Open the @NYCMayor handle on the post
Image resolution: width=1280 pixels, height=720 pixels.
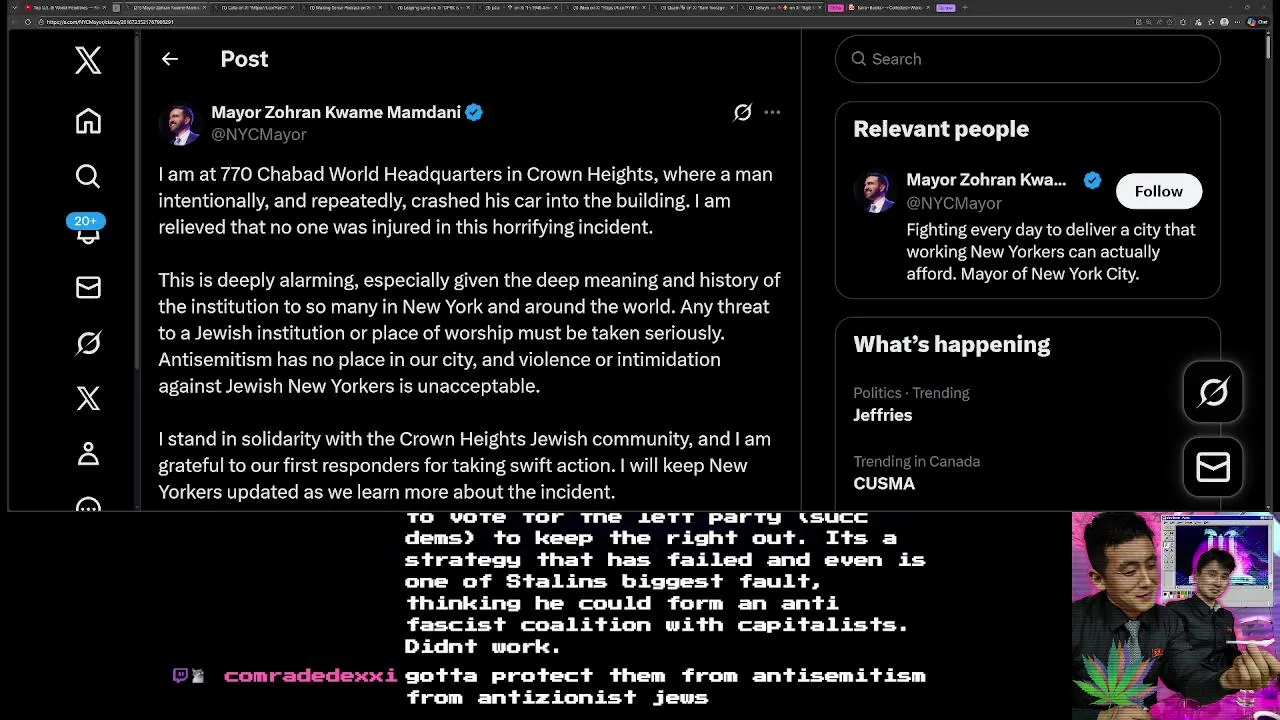point(258,134)
